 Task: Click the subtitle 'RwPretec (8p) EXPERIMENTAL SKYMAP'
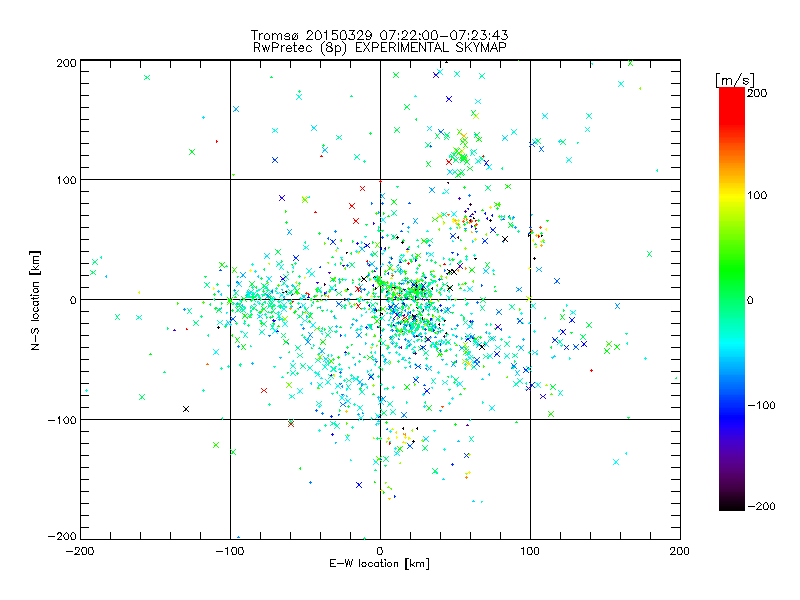(x=380, y=47)
